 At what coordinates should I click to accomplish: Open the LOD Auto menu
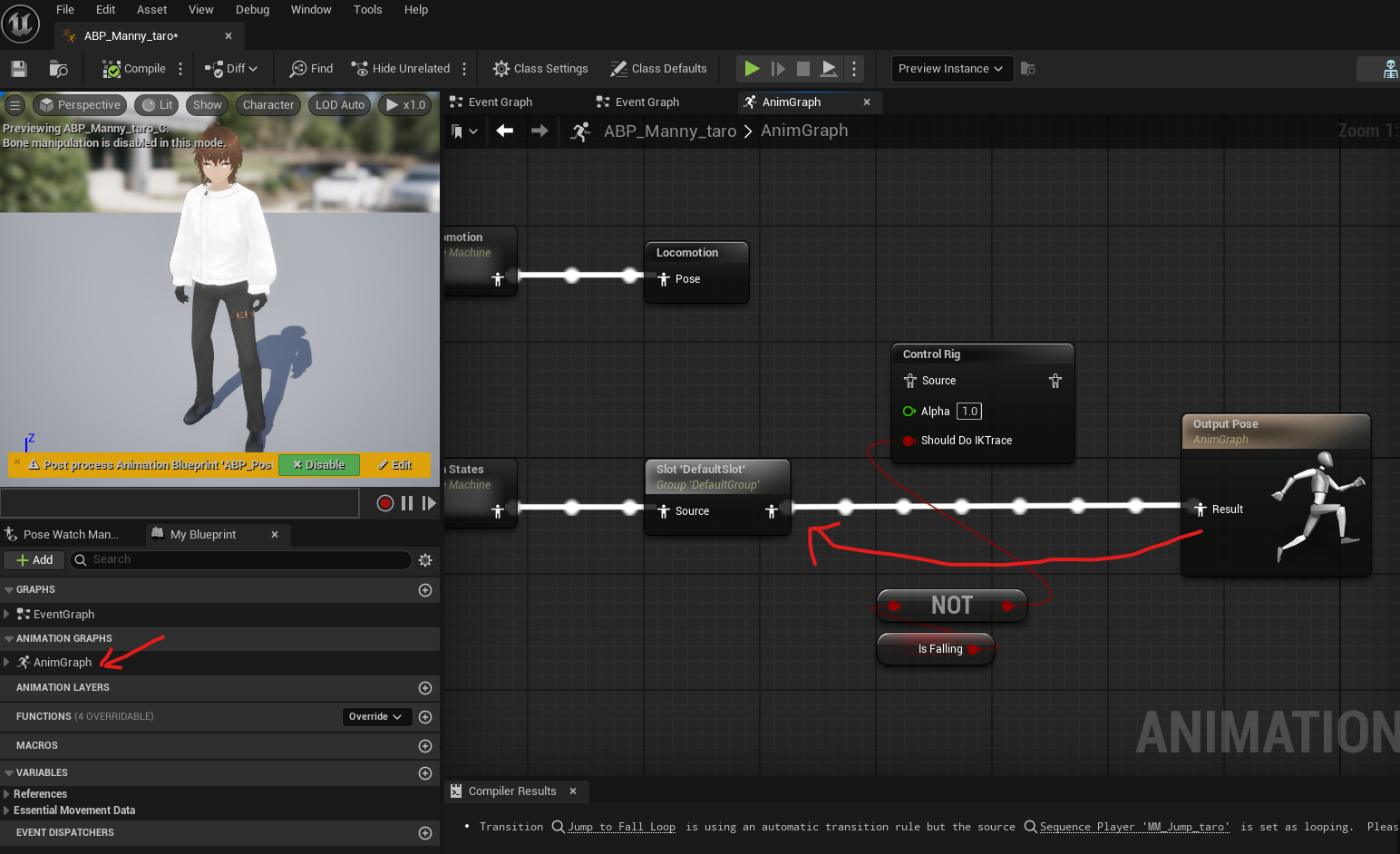tap(340, 105)
